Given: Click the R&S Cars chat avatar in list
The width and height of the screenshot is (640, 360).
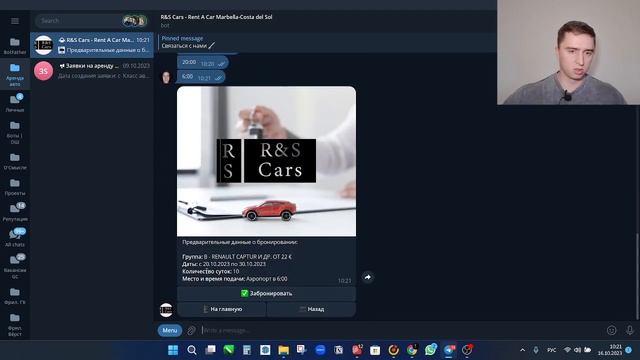Looking at the screenshot, I should [x=43, y=45].
